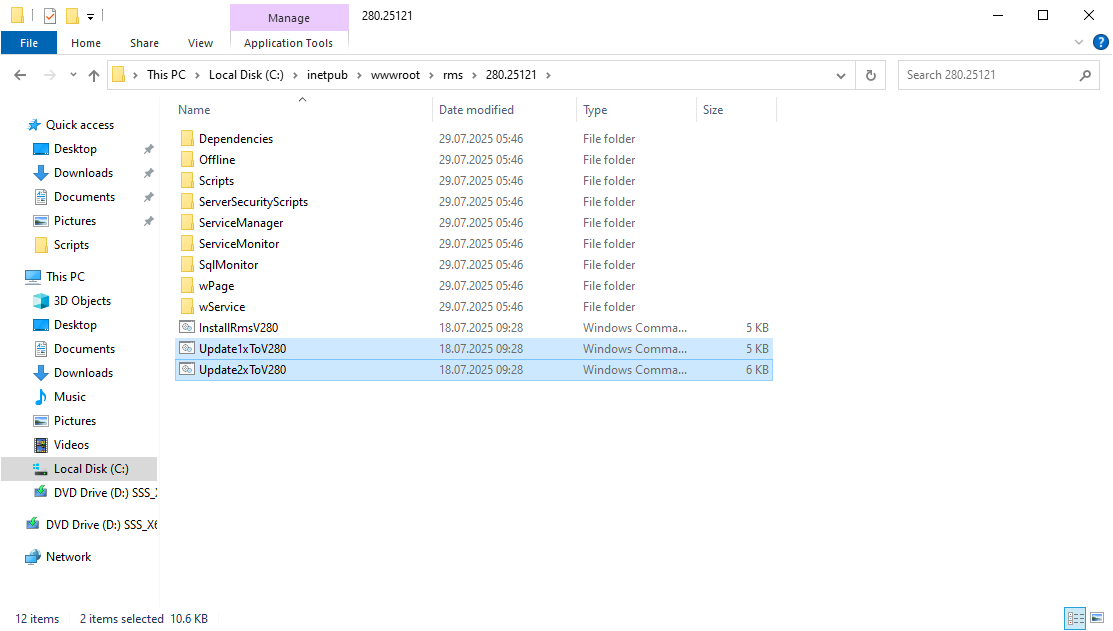The height and width of the screenshot is (631, 1113).
Task: Click 'rms' breadcrumb in address bar
Action: click(453, 75)
